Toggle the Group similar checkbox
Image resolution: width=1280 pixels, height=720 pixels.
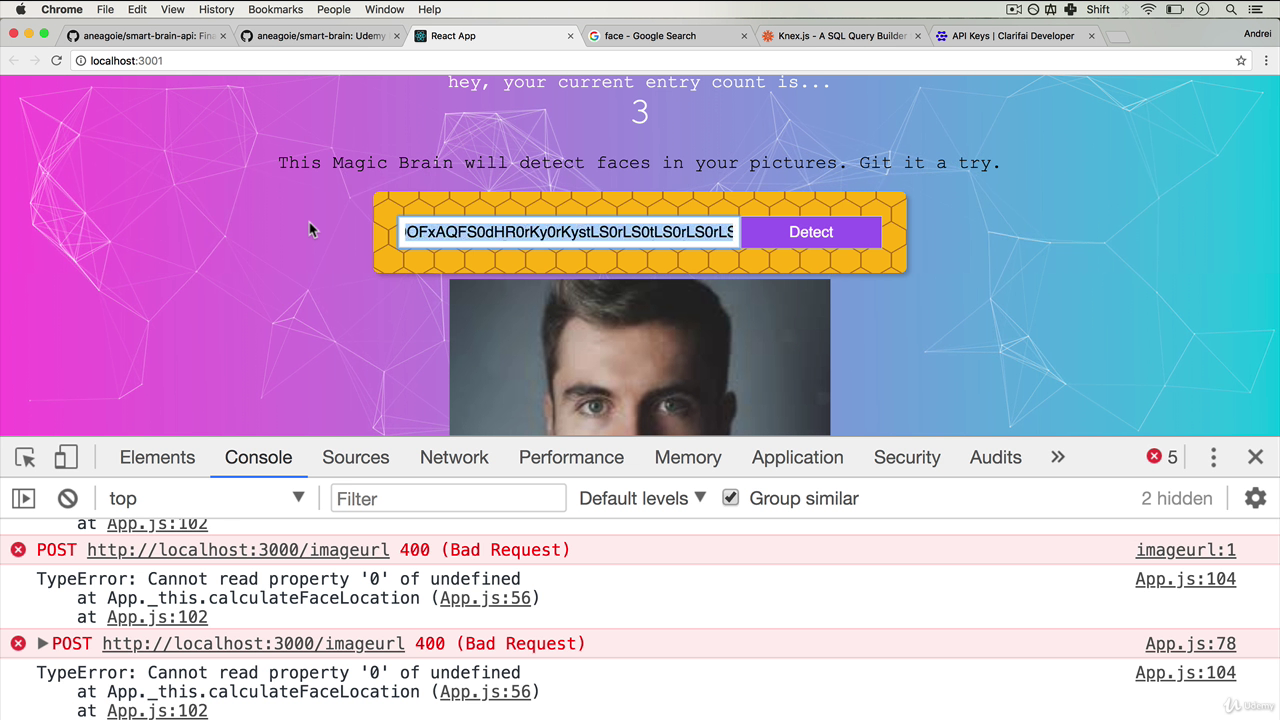(731, 498)
